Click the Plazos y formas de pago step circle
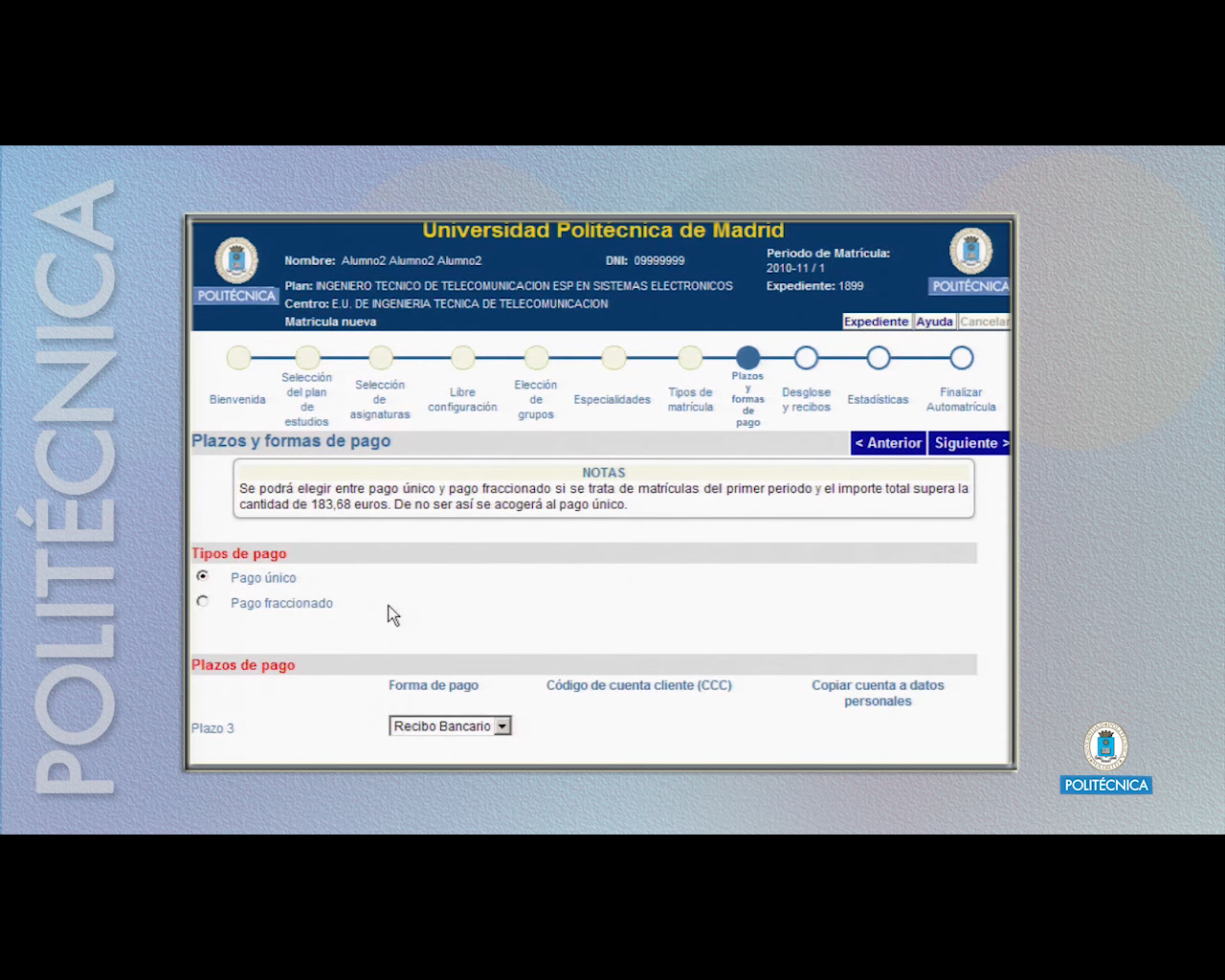This screenshot has width=1225, height=980. click(748, 358)
